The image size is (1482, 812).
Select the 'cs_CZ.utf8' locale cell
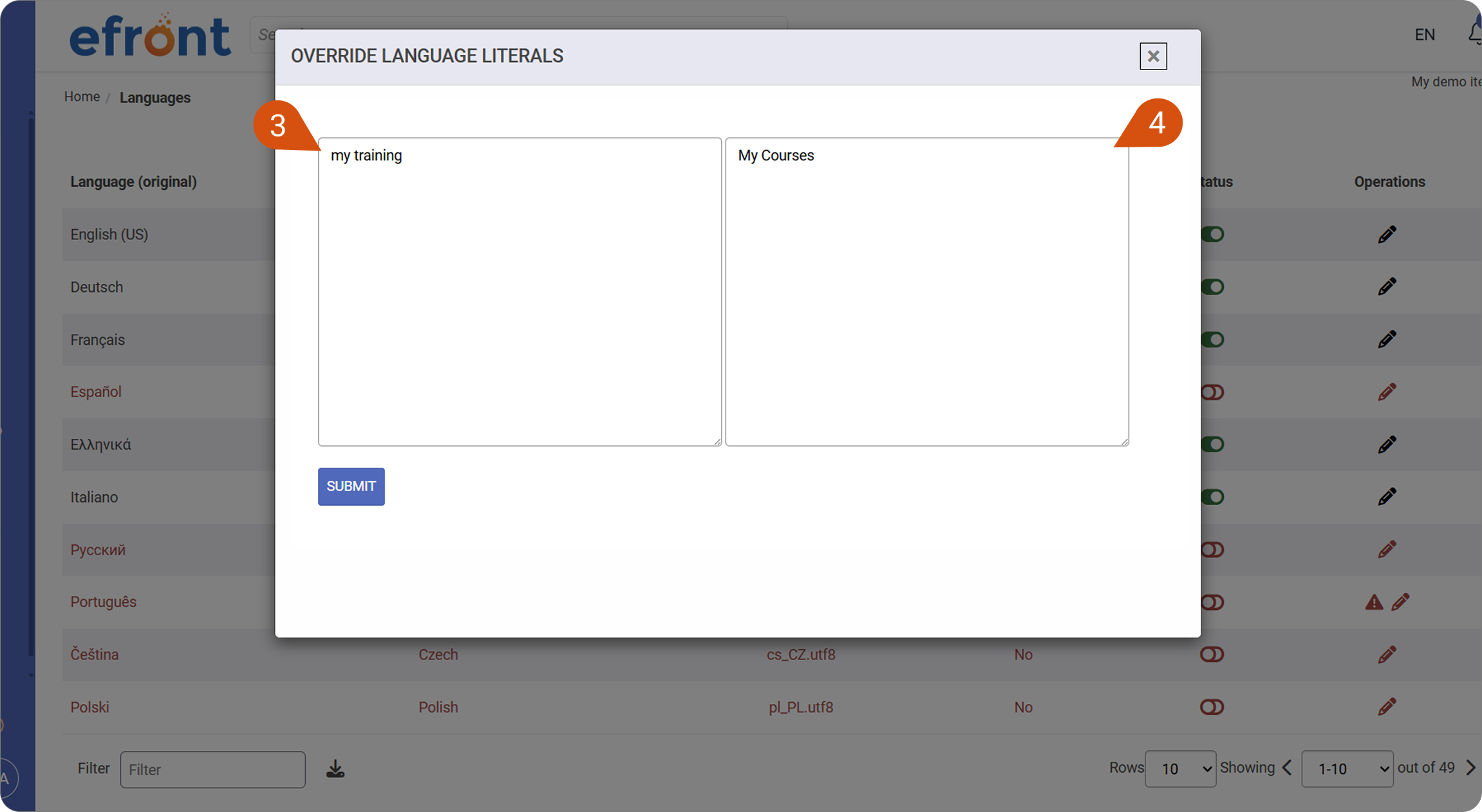(x=801, y=654)
